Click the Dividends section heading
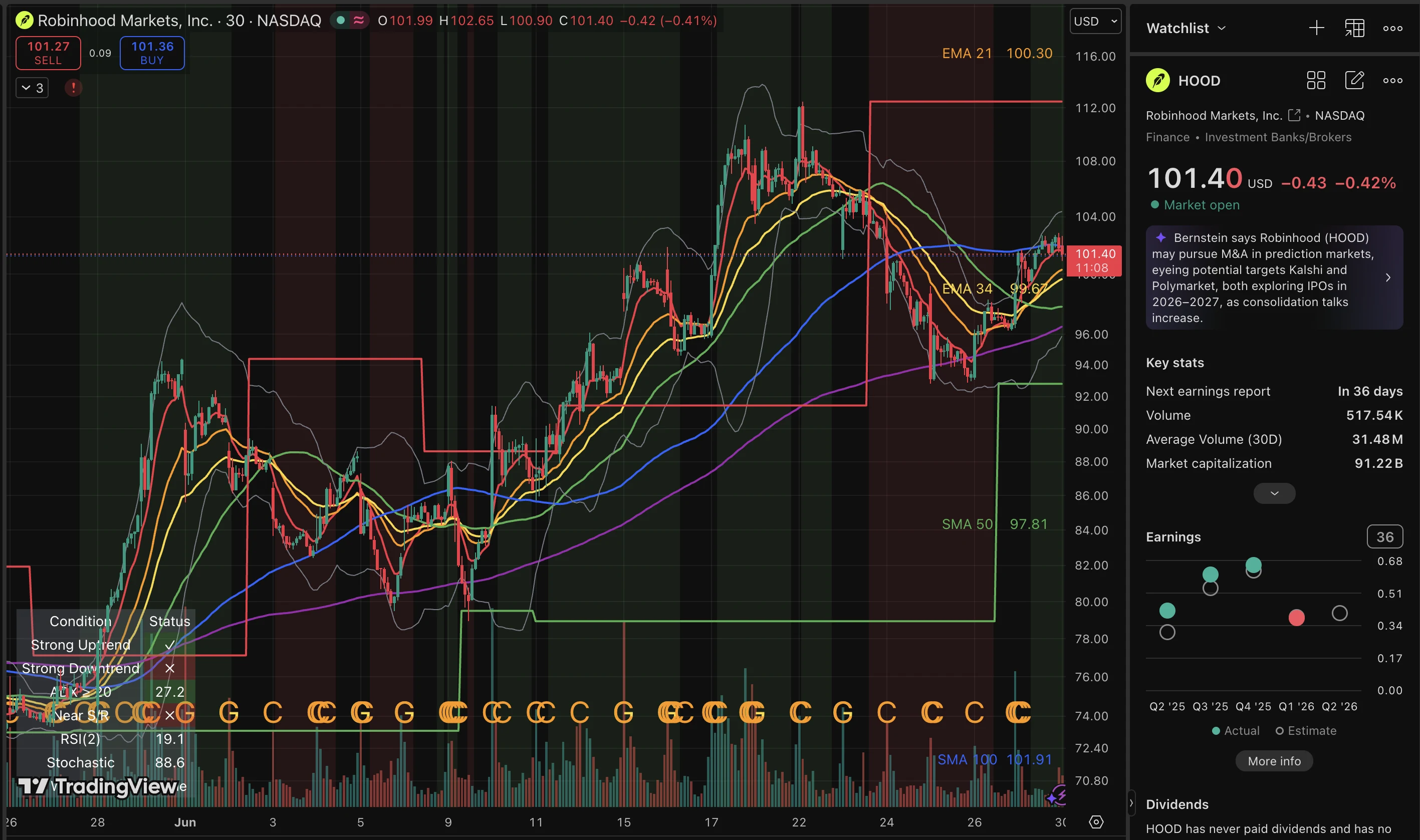This screenshot has width=1420, height=840. (x=1177, y=804)
